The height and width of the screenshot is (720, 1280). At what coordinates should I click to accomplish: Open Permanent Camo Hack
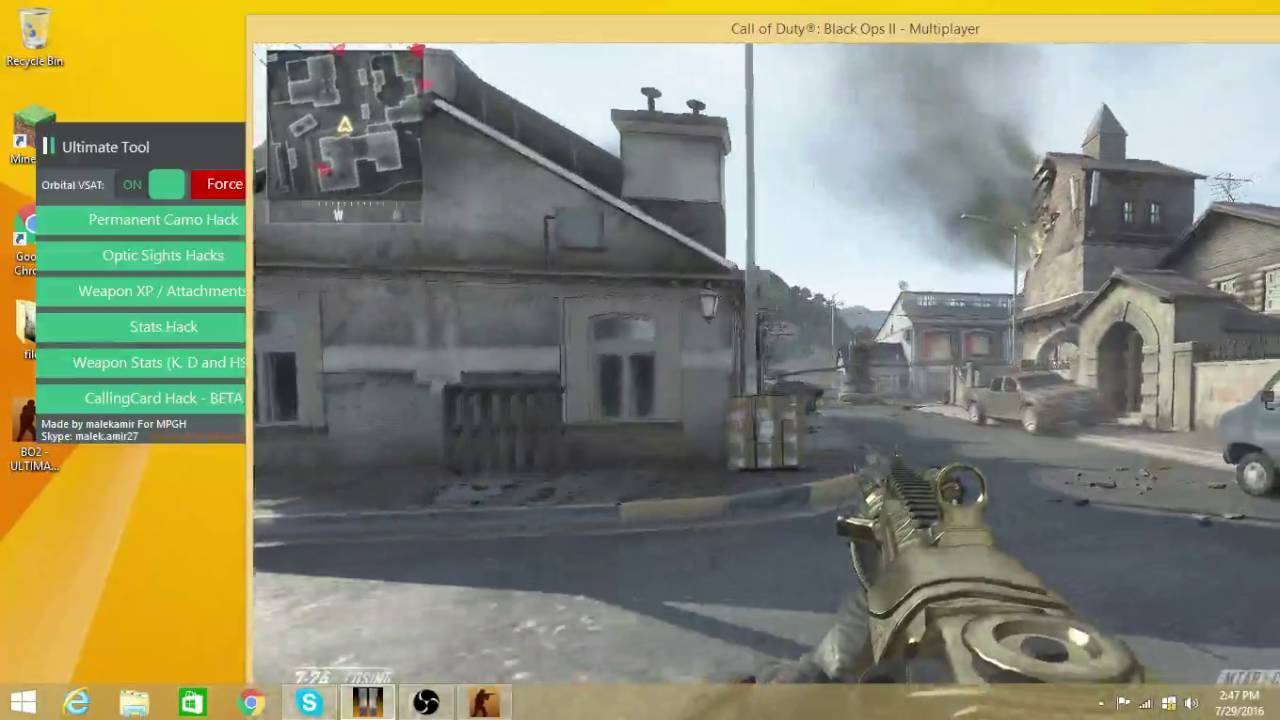pyautogui.click(x=141, y=220)
